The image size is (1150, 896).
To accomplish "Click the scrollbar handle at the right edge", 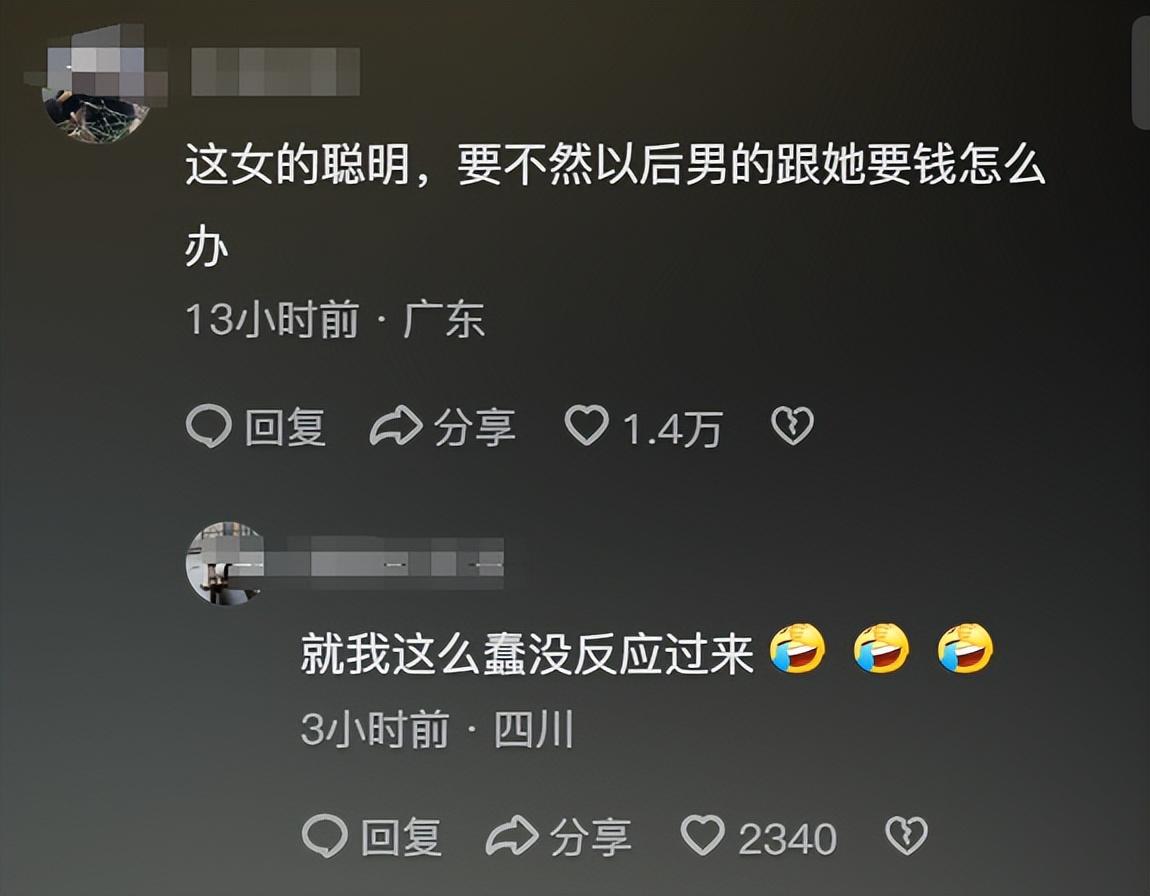I will tap(1141, 73).
